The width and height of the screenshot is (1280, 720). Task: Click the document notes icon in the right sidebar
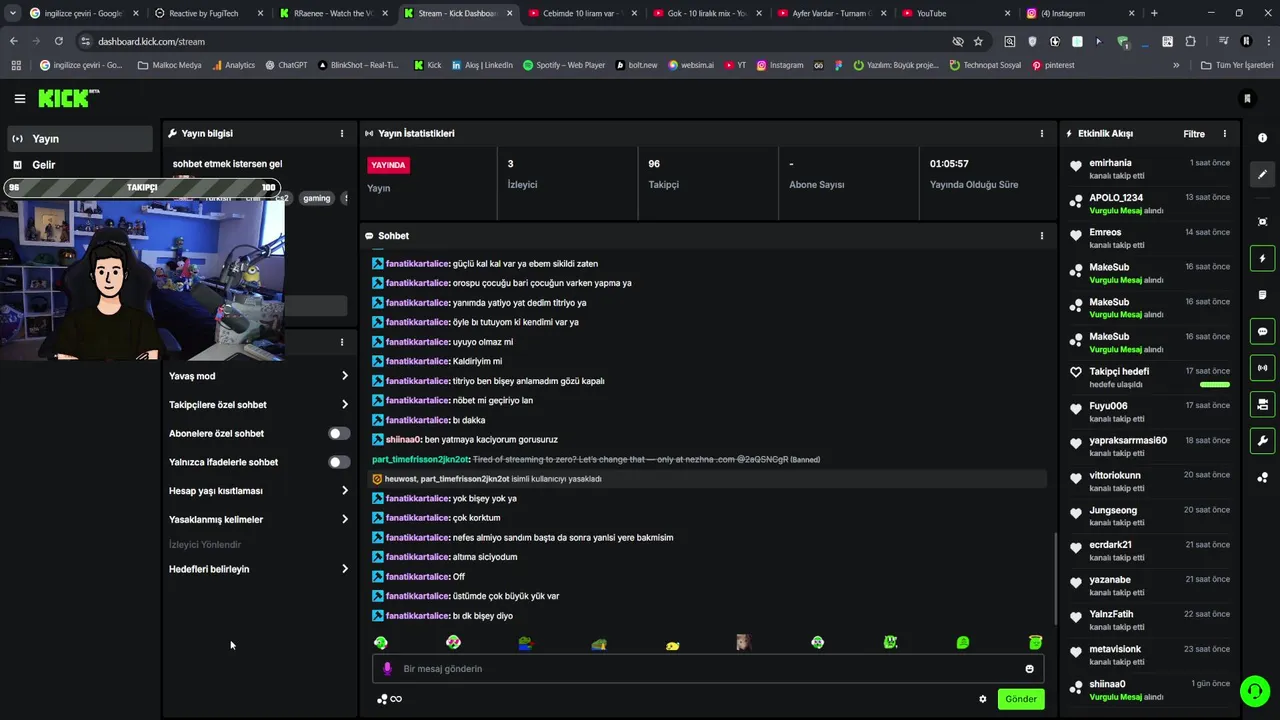click(x=1262, y=295)
